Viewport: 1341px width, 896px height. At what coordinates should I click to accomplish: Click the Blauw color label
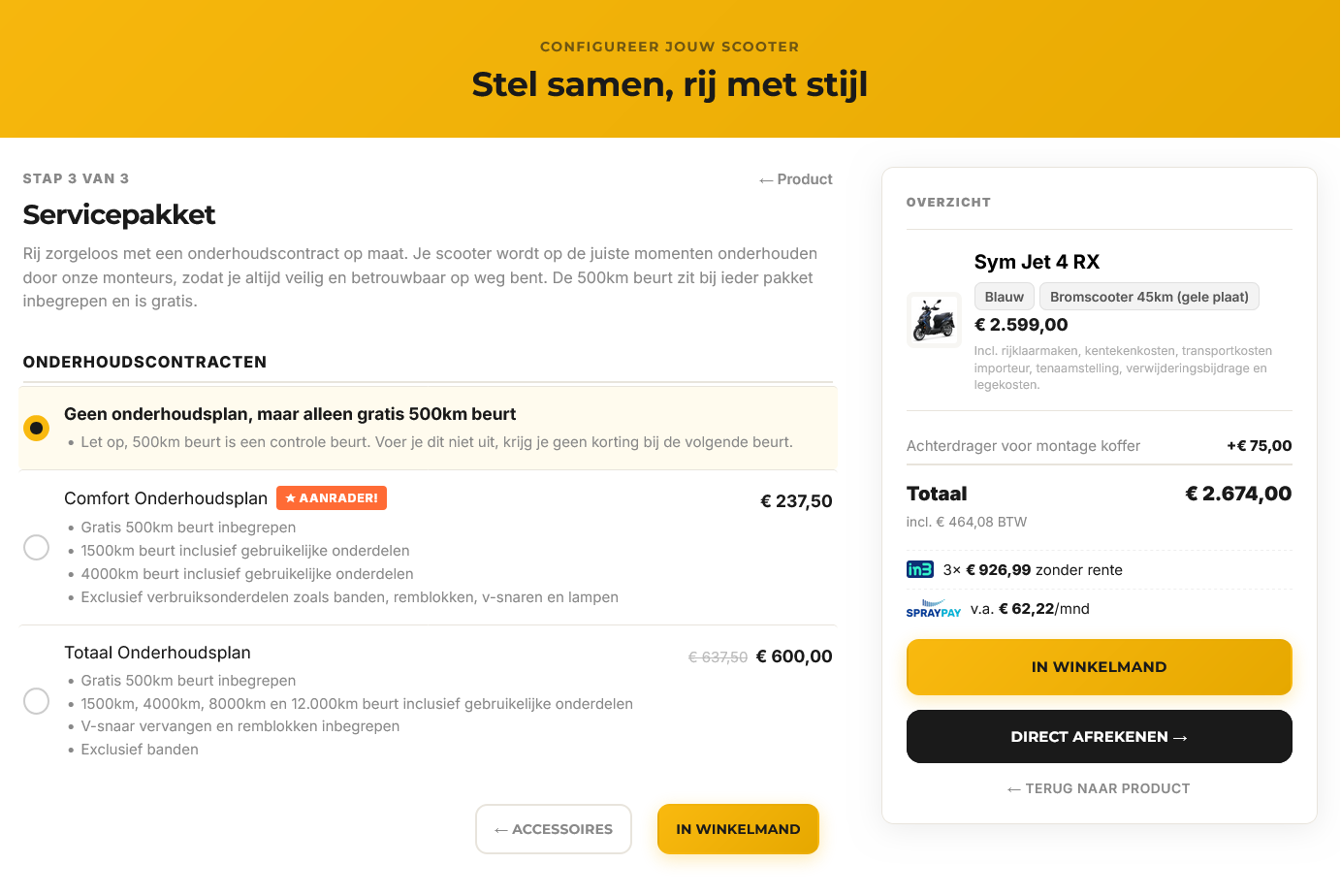pyautogui.click(x=1004, y=296)
